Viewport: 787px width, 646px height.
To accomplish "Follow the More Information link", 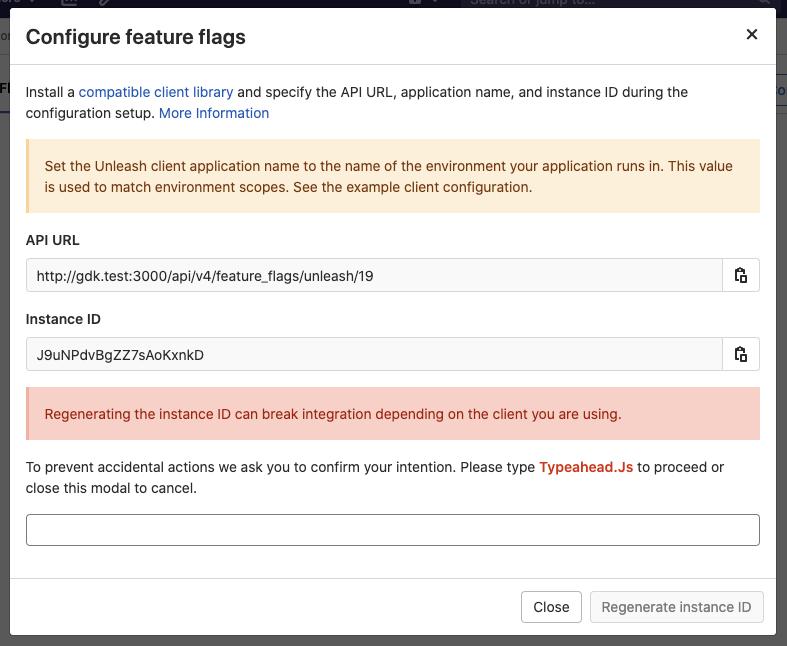I will click(214, 113).
